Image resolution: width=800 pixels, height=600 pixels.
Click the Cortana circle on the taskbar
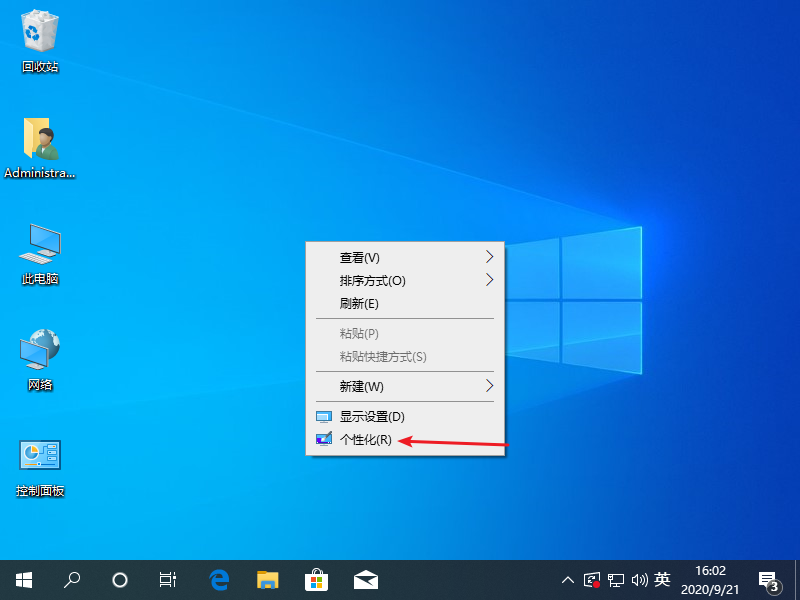click(120, 579)
